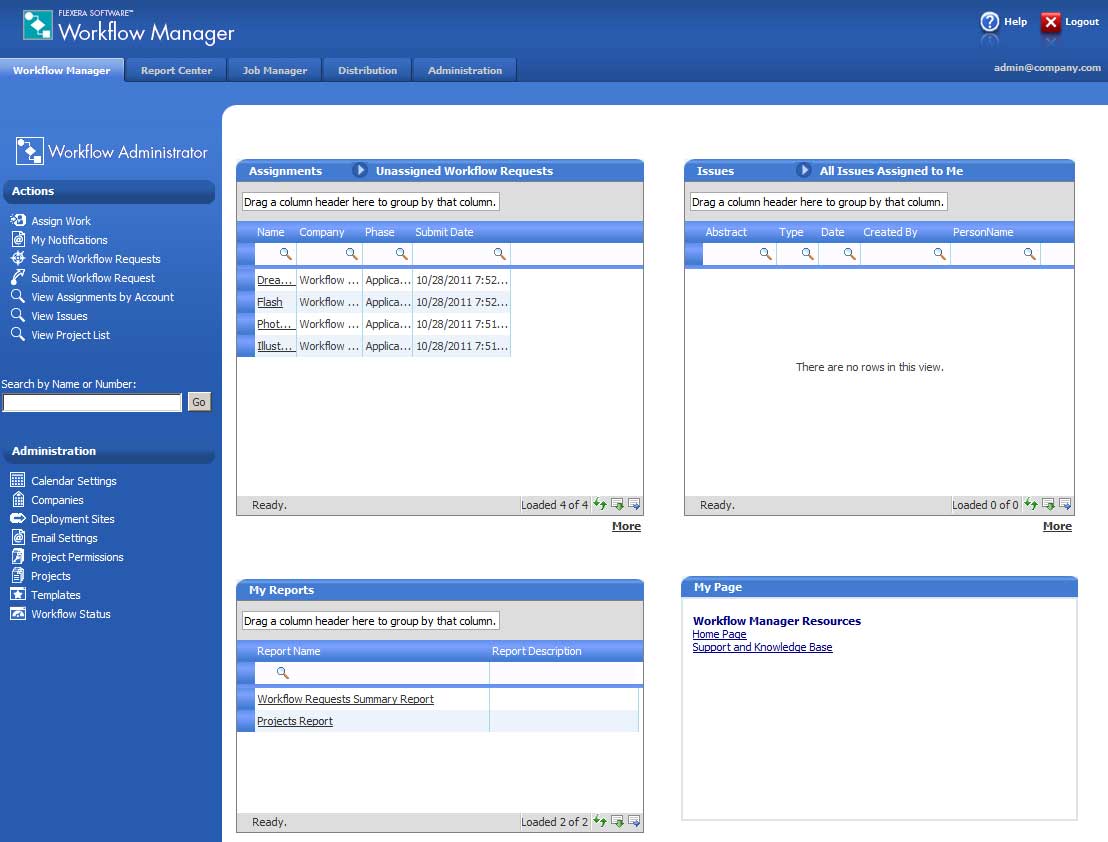Viewport: 1108px width, 842px height.
Task: Refresh the My Reports grid icon
Action: pyautogui.click(x=600, y=822)
